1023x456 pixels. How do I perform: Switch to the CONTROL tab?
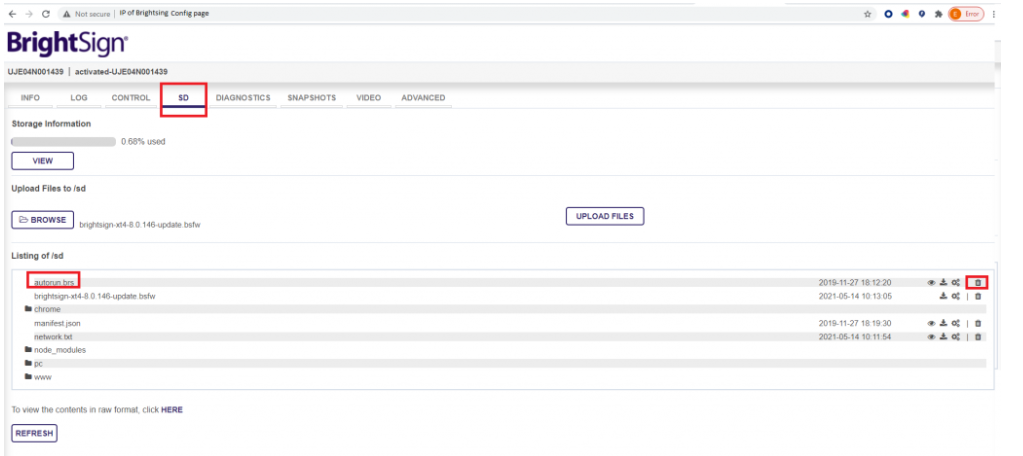click(x=130, y=98)
